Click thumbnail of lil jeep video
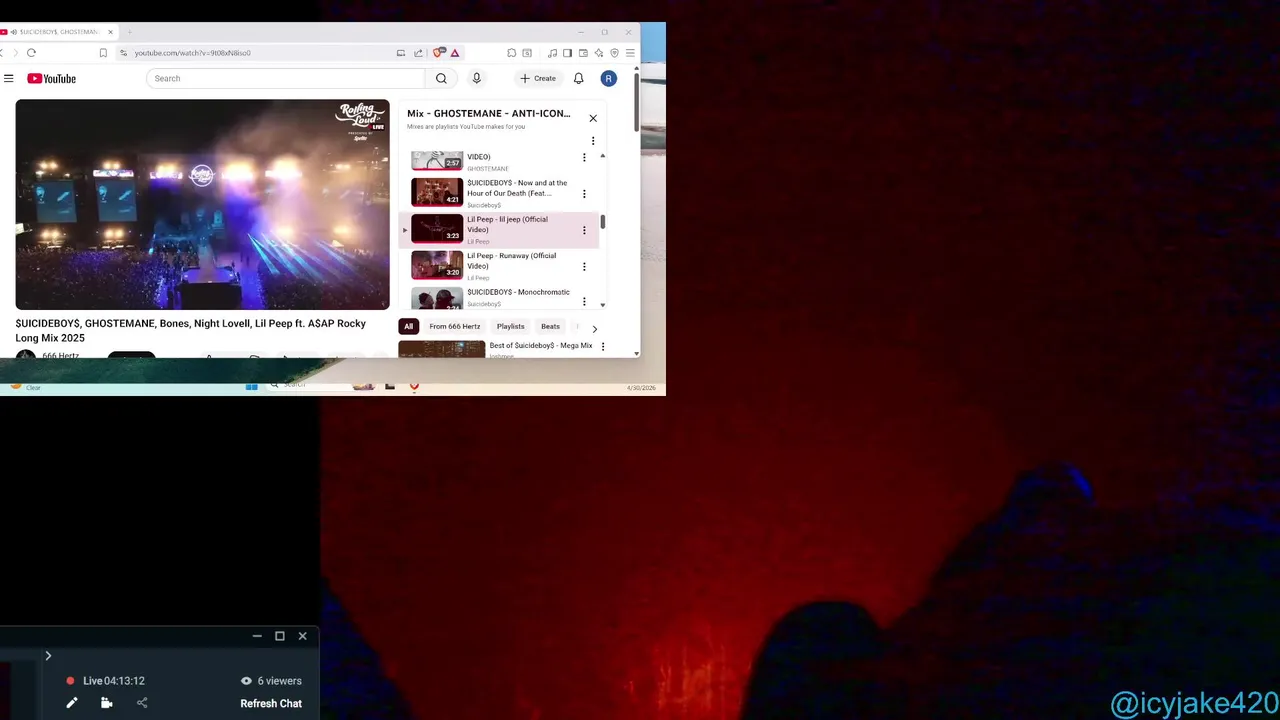This screenshot has height=720, width=1280. coord(437,228)
